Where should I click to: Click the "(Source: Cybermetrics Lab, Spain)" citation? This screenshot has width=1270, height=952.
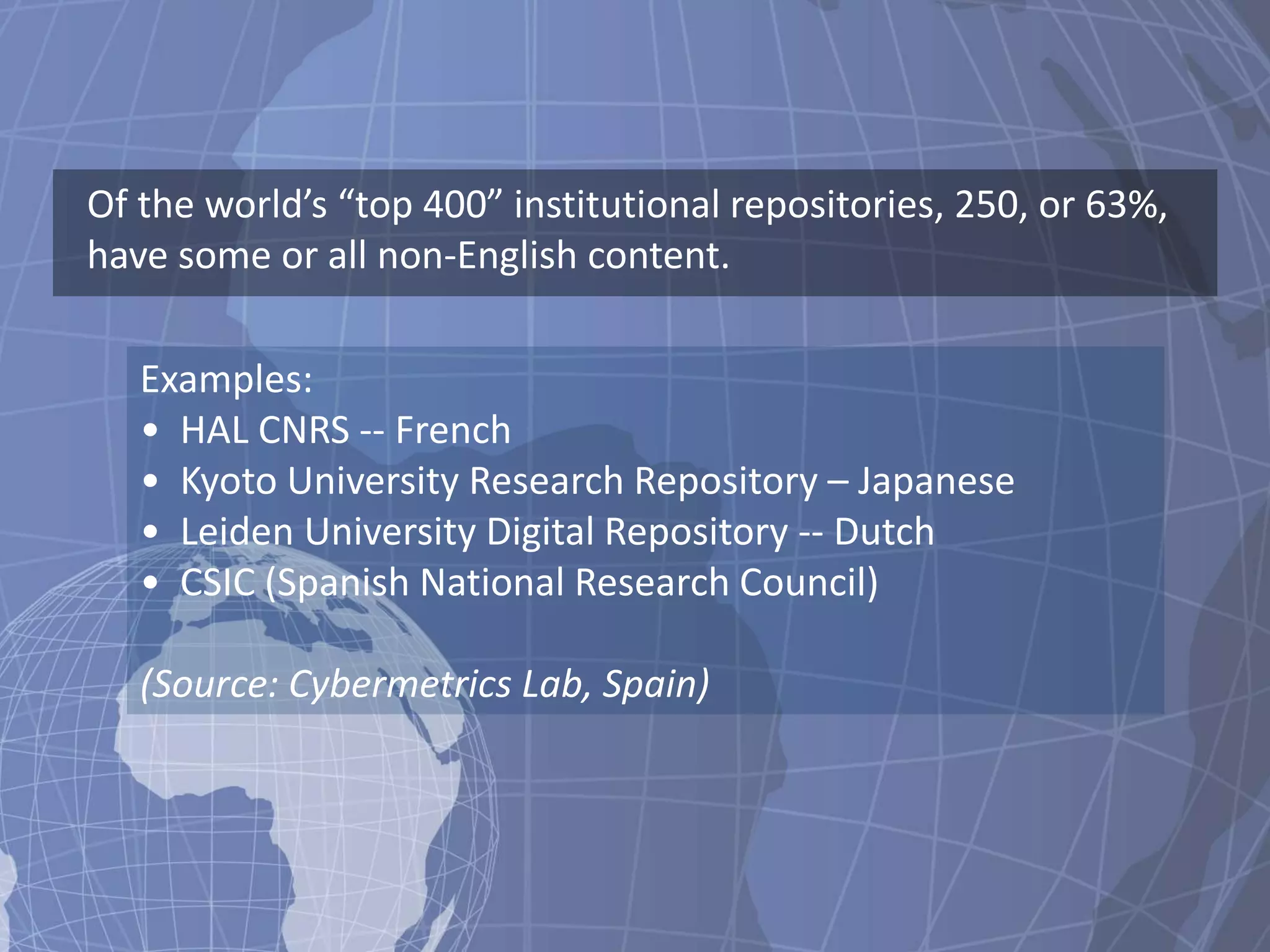coord(425,684)
